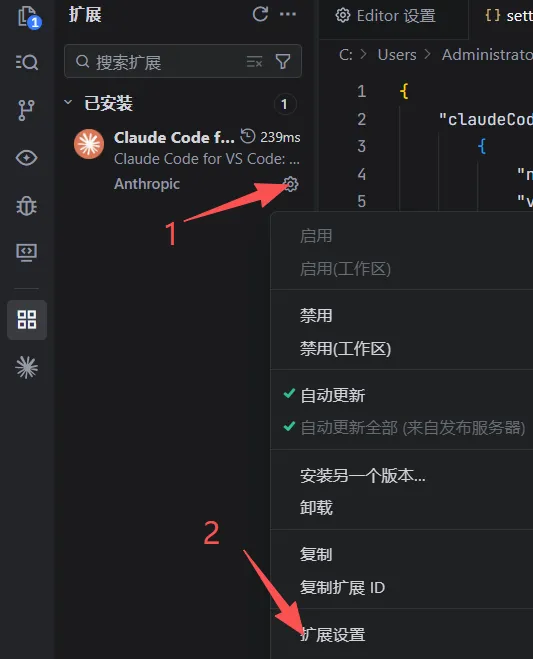Choose 卸载 from the context menu
Image resolution: width=533 pixels, height=659 pixels.
tap(316, 508)
